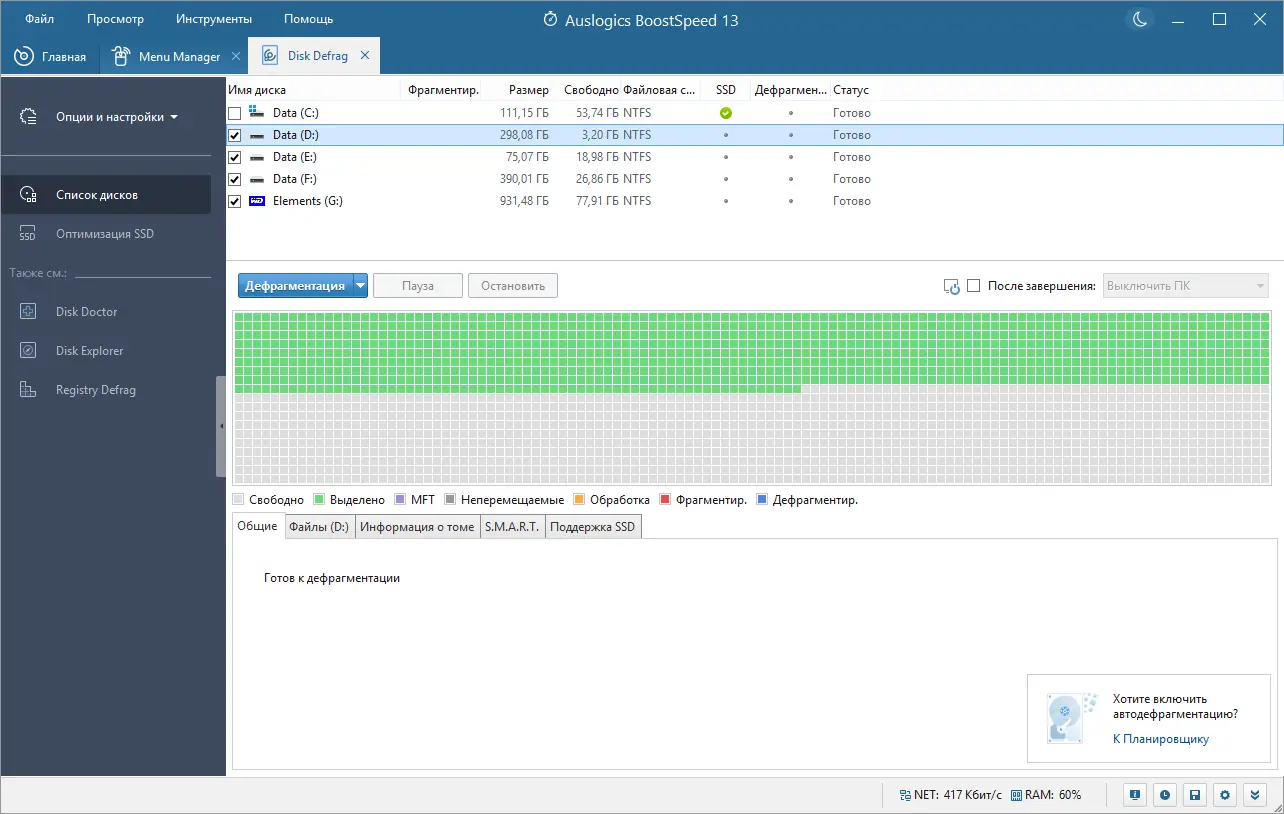Open settings via the status bar gear icon

[x=1224, y=795]
